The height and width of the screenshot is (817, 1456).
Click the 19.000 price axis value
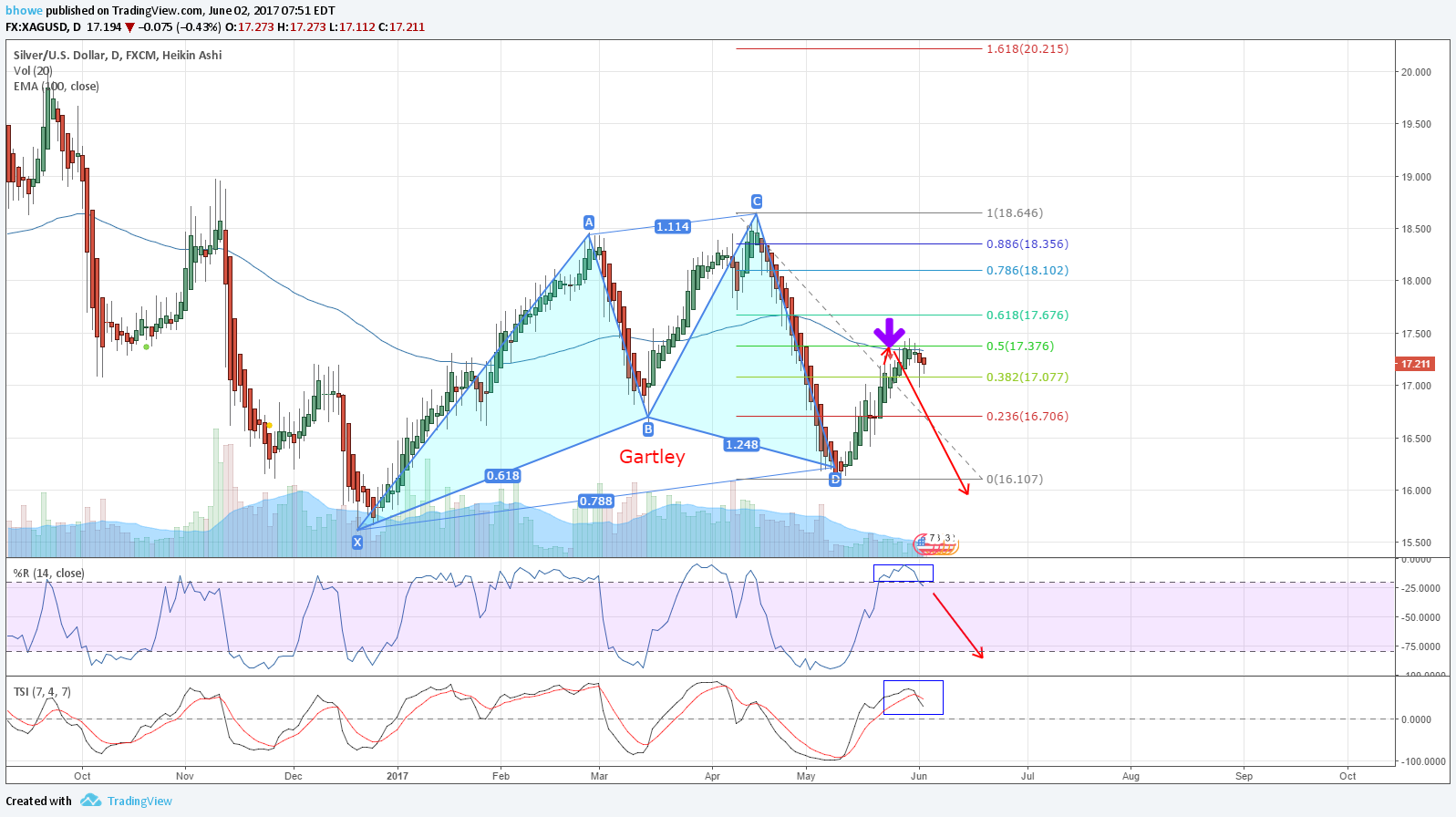[1416, 177]
